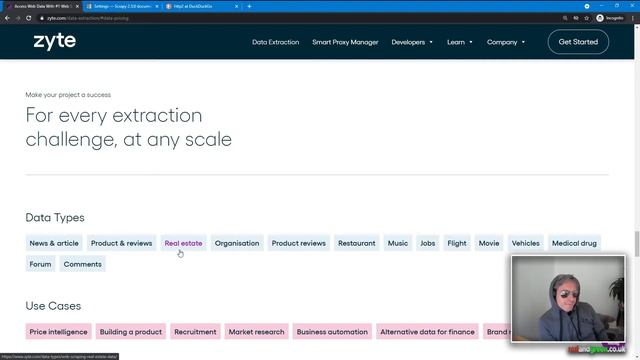Screen dimensions: 640x360
Task: Select the Comments data type
Action: (x=82, y=264)
